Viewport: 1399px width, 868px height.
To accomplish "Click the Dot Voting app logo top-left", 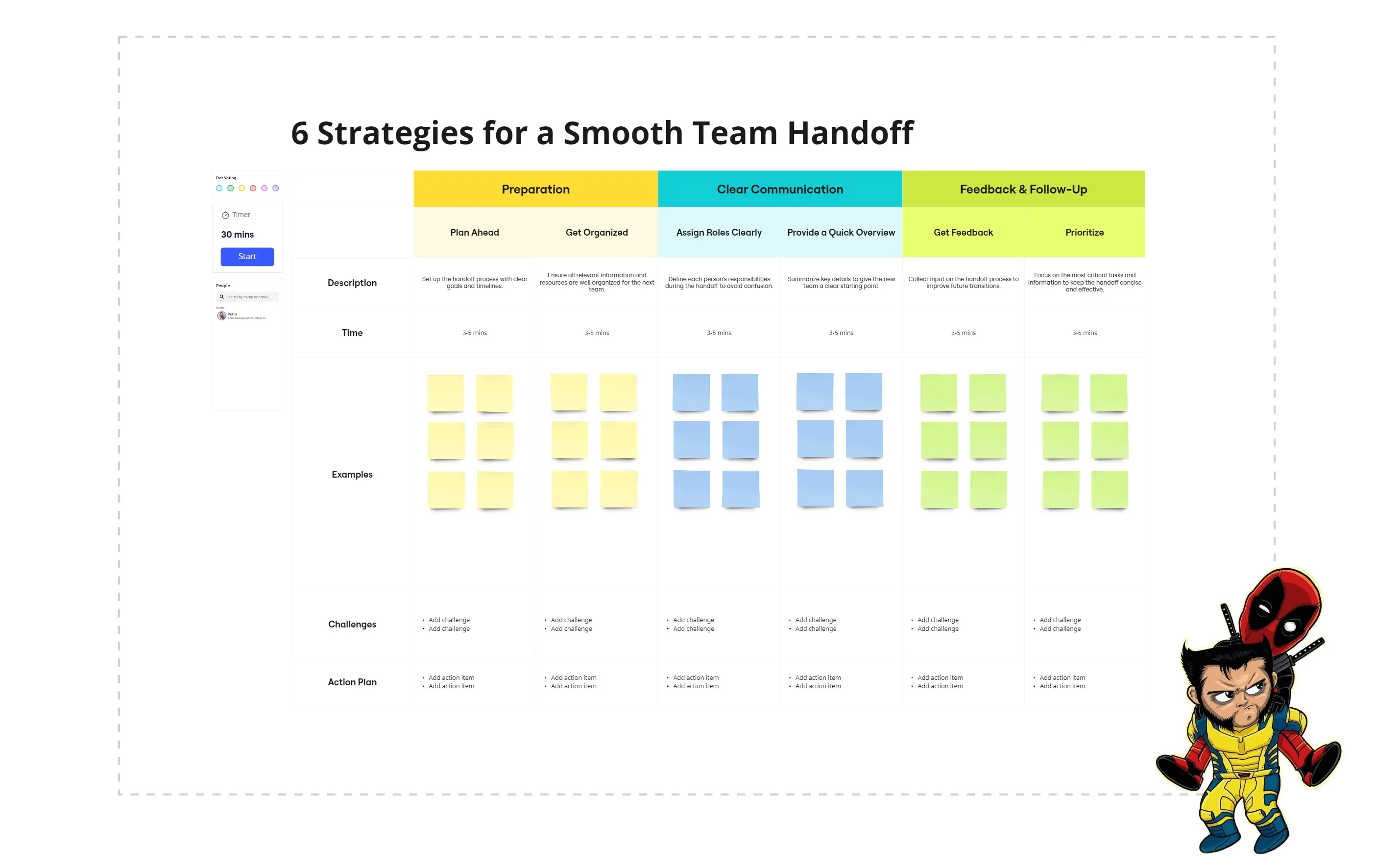I will 225,177.
